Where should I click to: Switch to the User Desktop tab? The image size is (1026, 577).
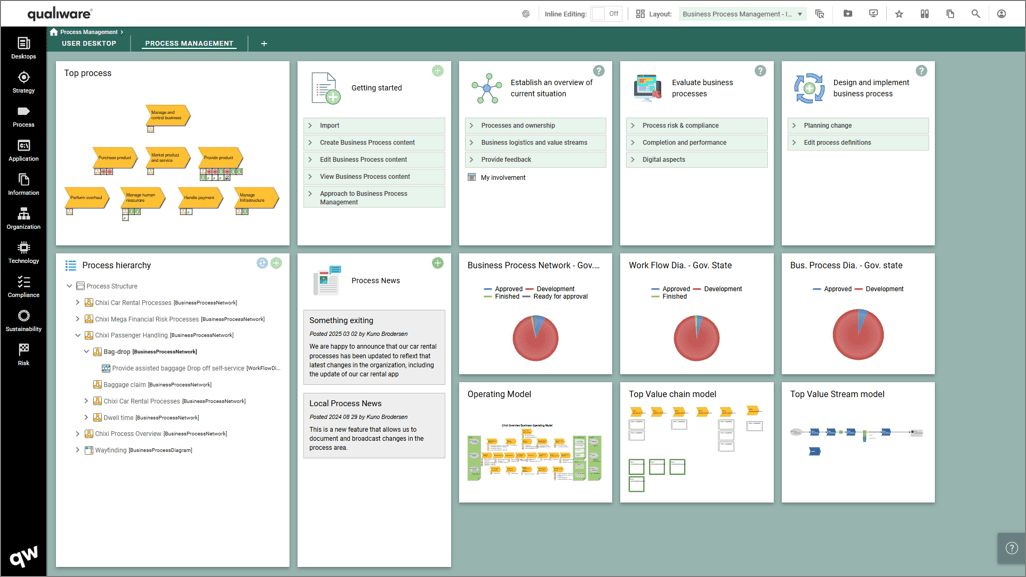[89, 44]
